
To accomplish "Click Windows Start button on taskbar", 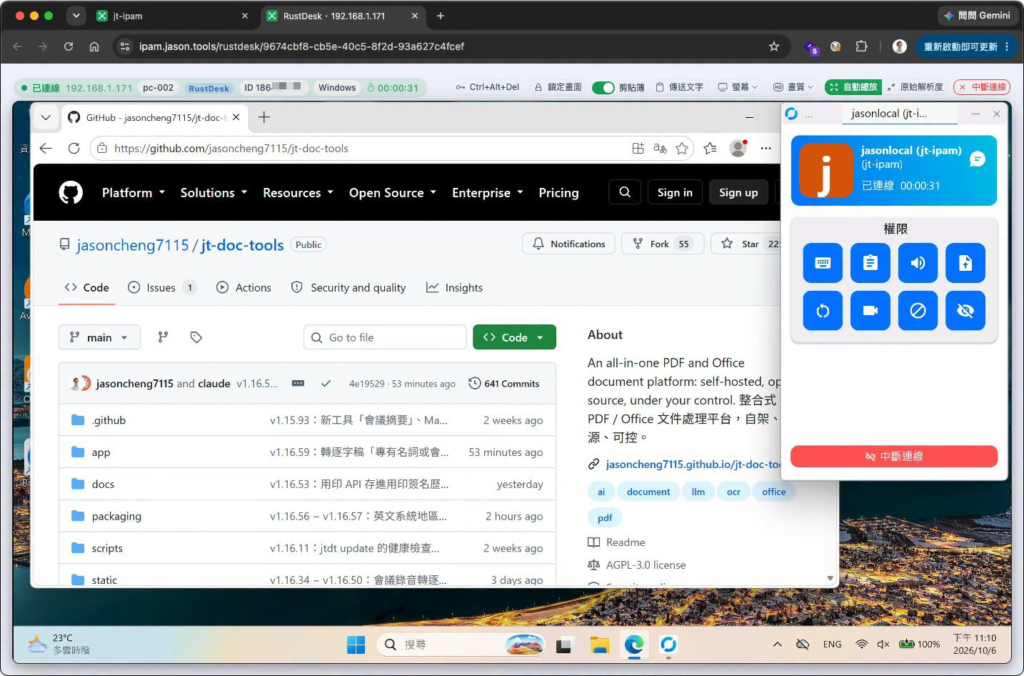I will point(356,645).
